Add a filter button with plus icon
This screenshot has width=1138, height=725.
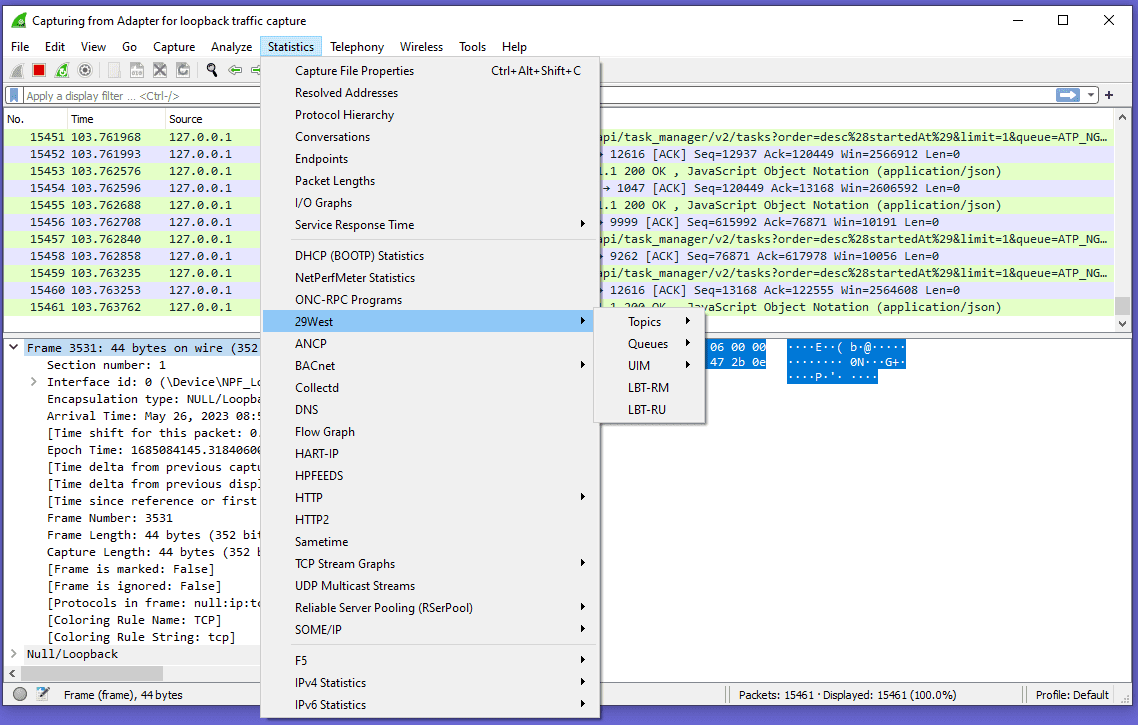click(1109, 95)
